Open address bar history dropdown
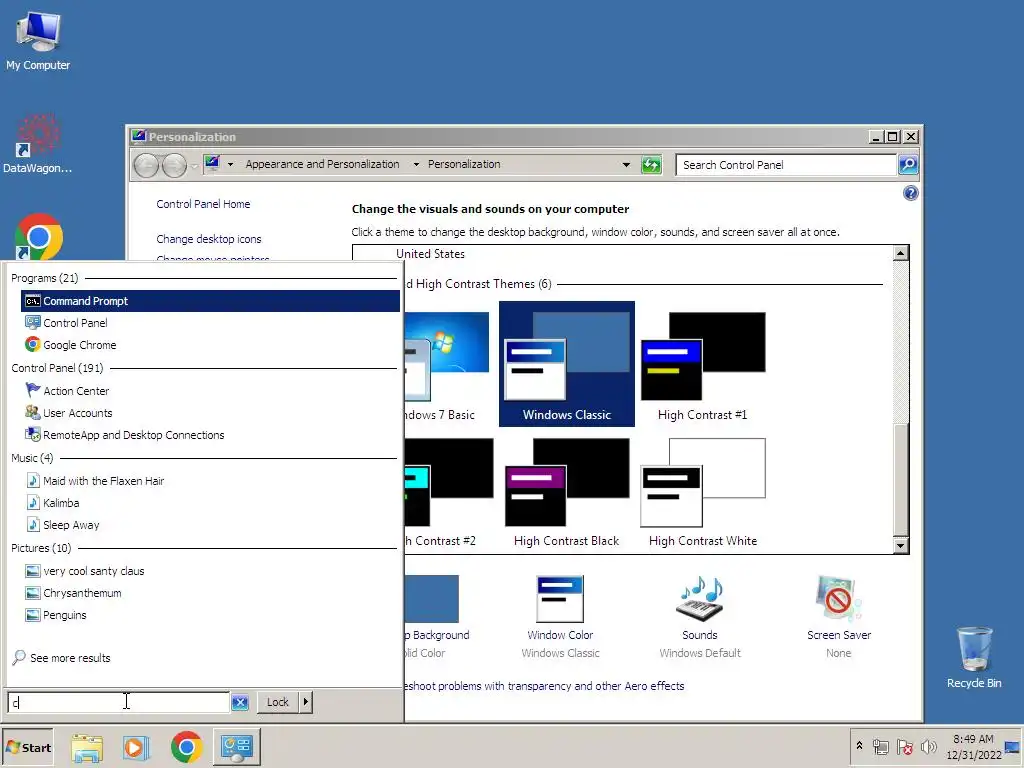 click(626, 165)
